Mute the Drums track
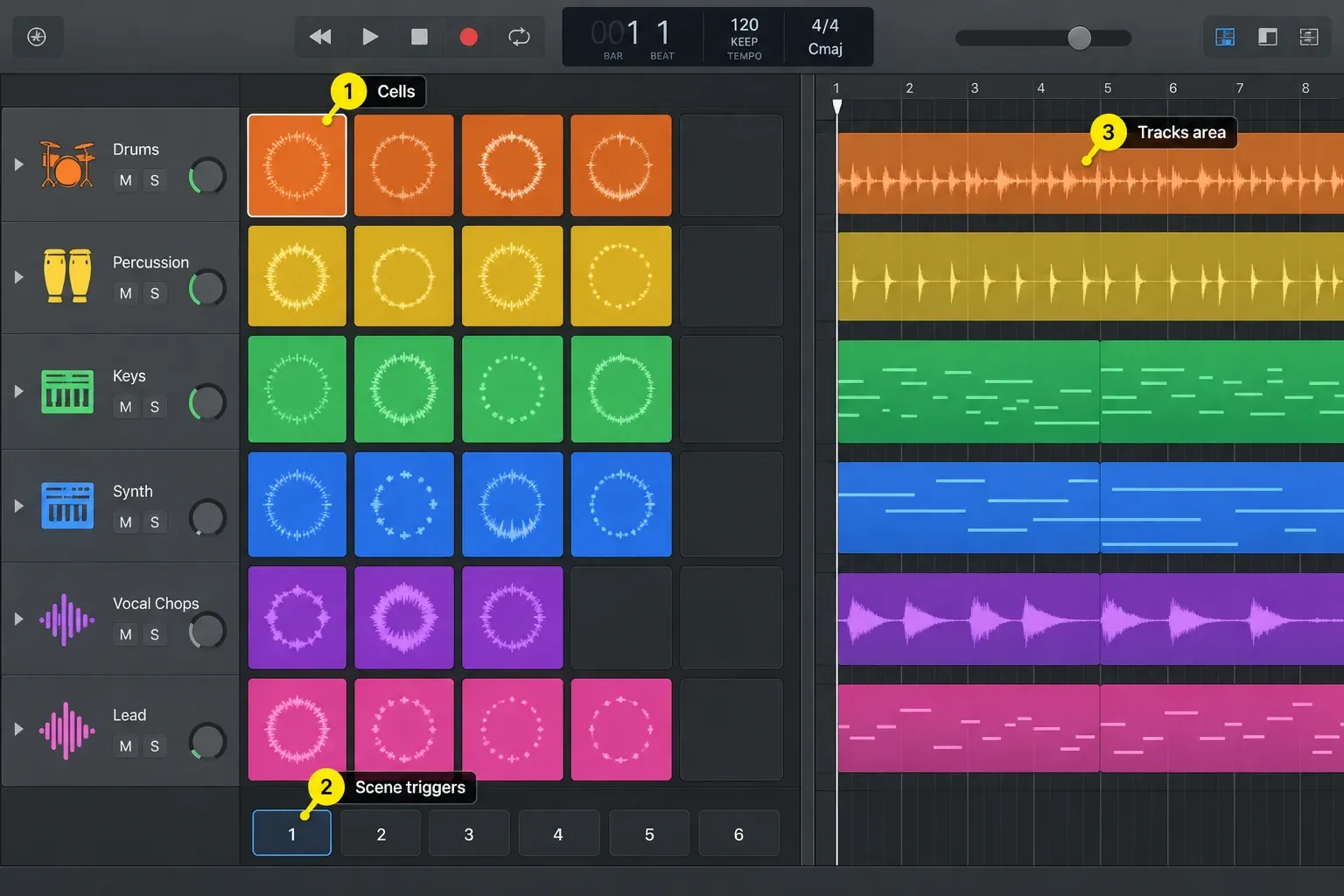Screen dimensions: 1344x896 (126, 180)
